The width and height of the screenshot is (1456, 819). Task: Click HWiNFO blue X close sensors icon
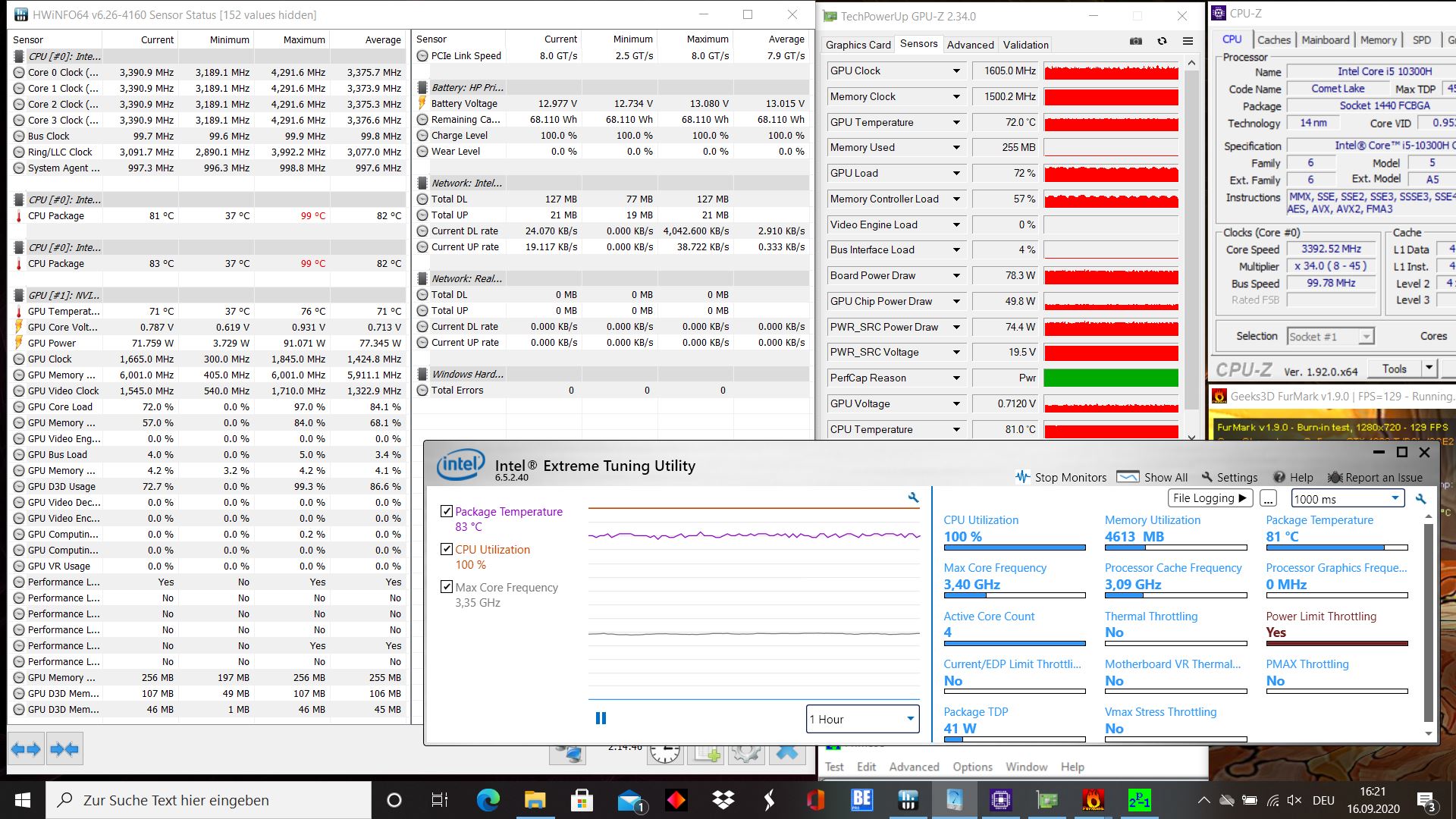pos(786,753)
